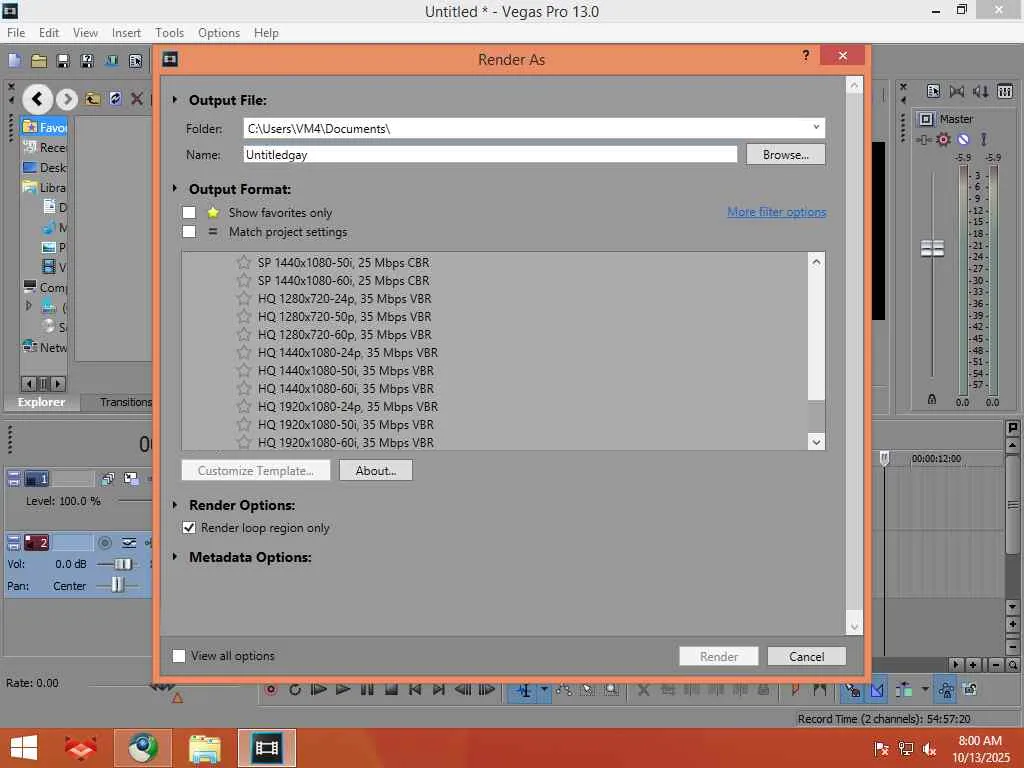The width and height of the screenshot is (1024, 768).
Task: Click the Explorer up-one-level folder icon
Action: coord(93,99)
